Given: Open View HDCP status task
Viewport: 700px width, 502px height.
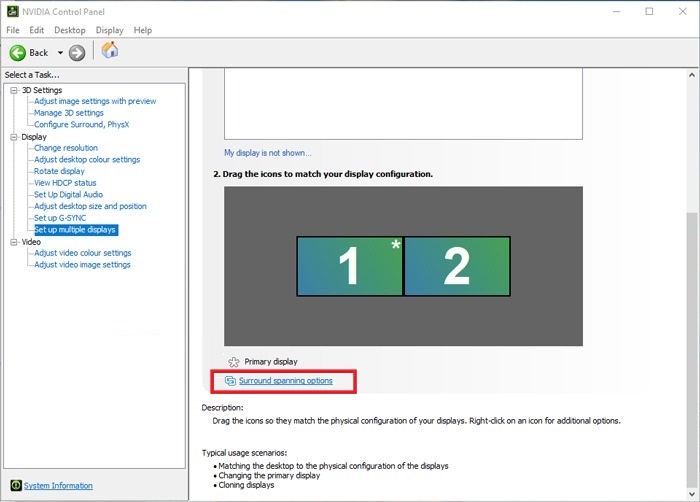Looking at the screenshot, I should click(65, 183).
